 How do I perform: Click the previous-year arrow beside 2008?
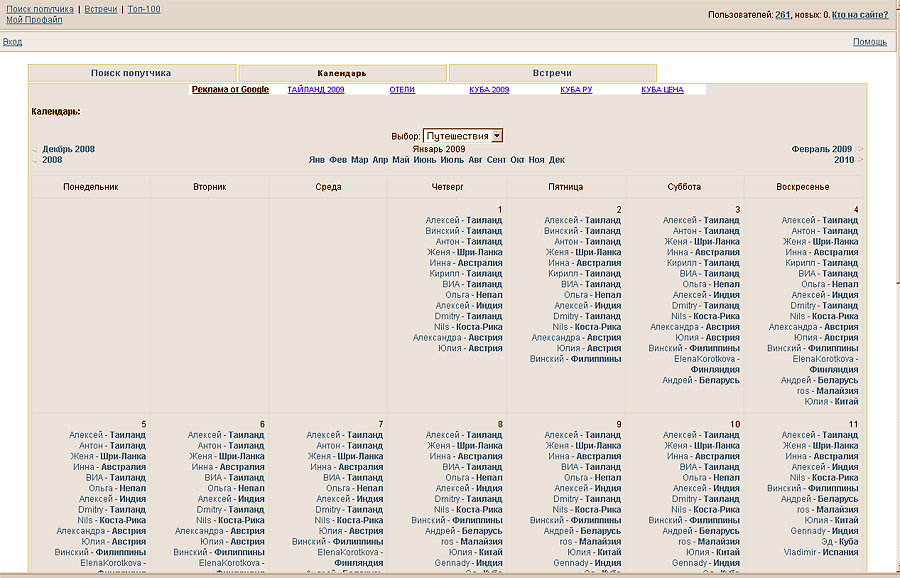click(35, 161)
